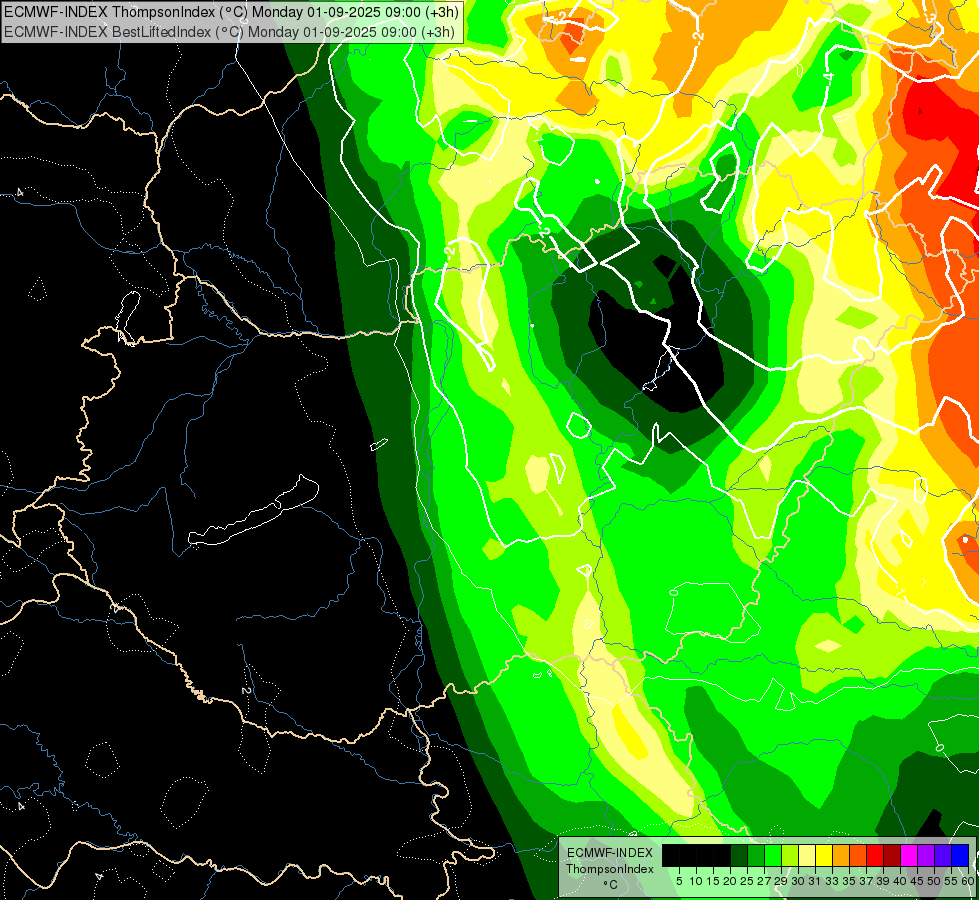Click legend scale value 29
The image size is (979, 900).
click(781, 881)
